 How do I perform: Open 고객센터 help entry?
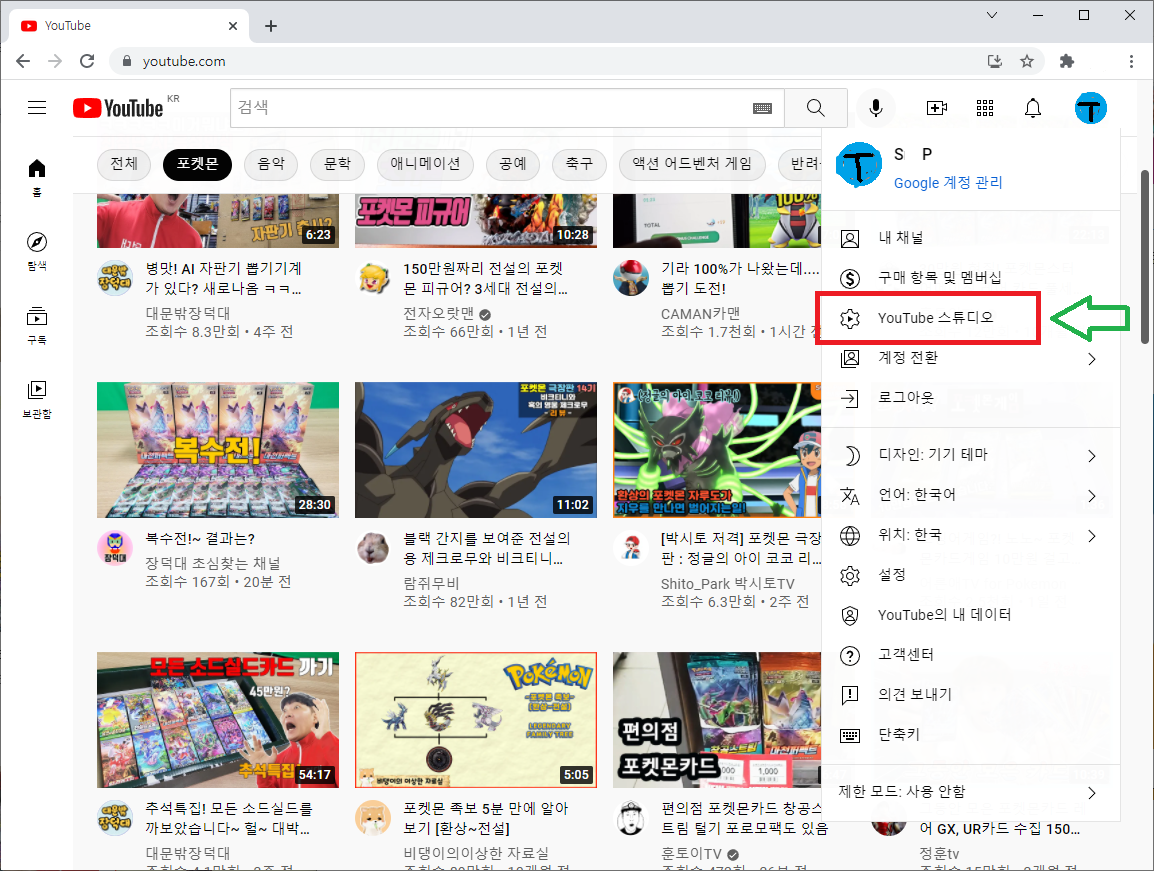[971, 655]
